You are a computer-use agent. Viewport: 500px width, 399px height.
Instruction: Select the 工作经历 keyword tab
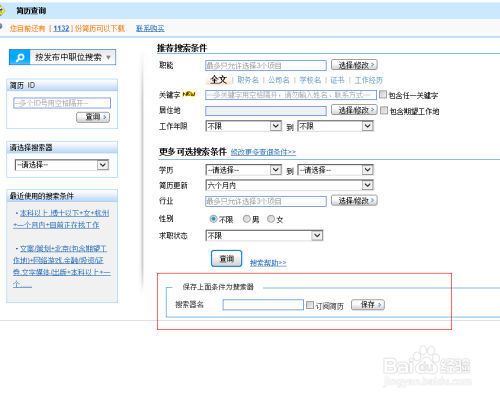click(x=369, y=80)
